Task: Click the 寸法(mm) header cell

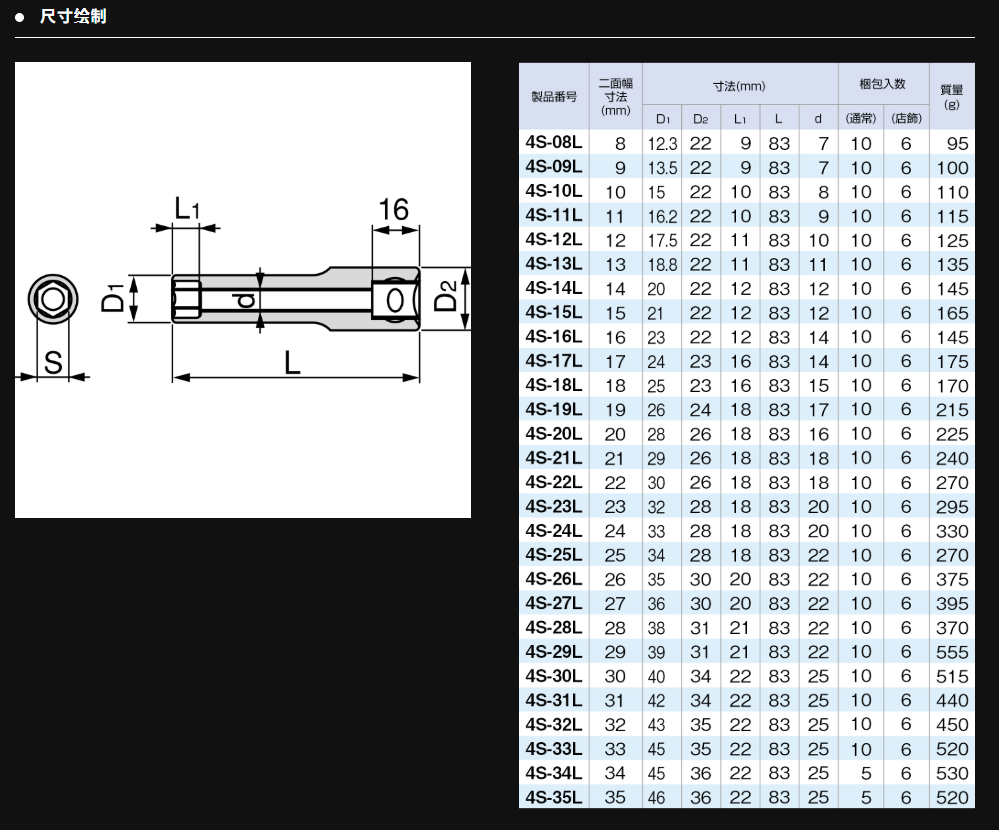Action: tap(739, 86)
